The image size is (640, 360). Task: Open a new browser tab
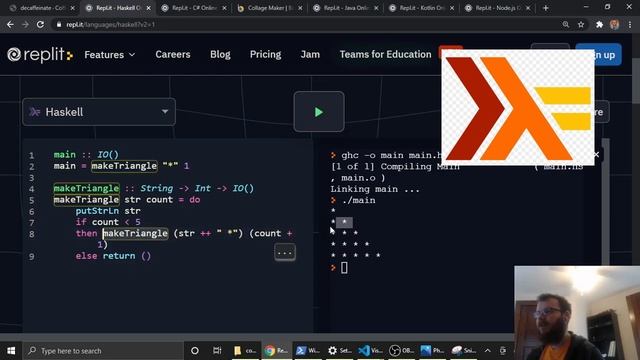[x=546, y=8]
